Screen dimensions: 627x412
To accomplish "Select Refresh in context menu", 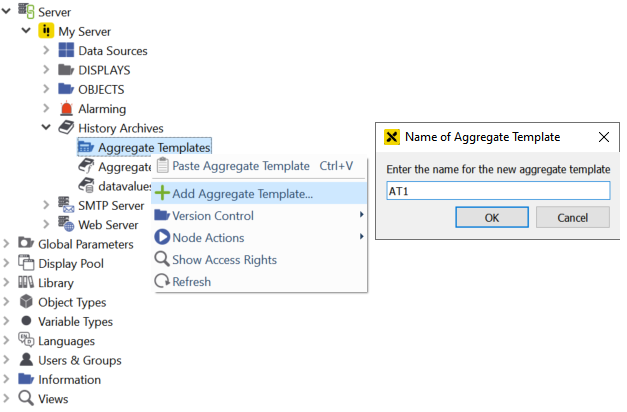I will [259, 282].
